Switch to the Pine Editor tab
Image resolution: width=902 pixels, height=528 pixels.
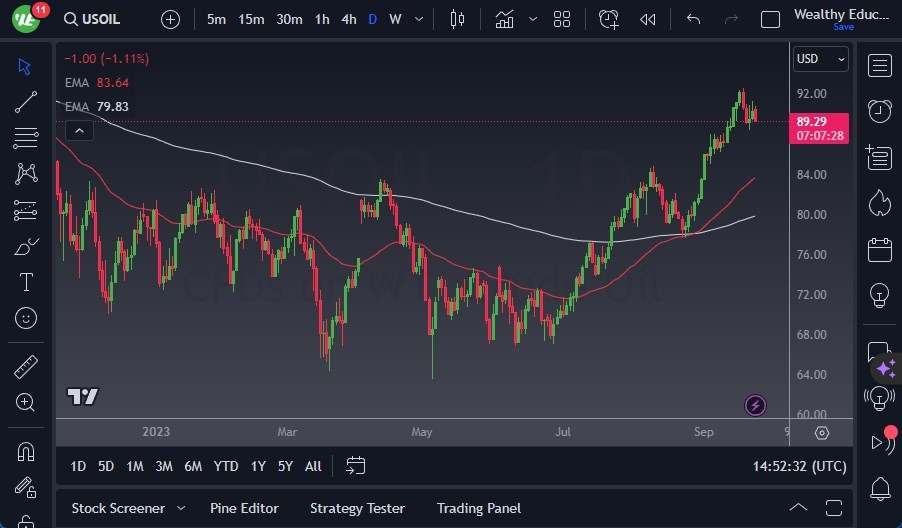pos(244,508)
